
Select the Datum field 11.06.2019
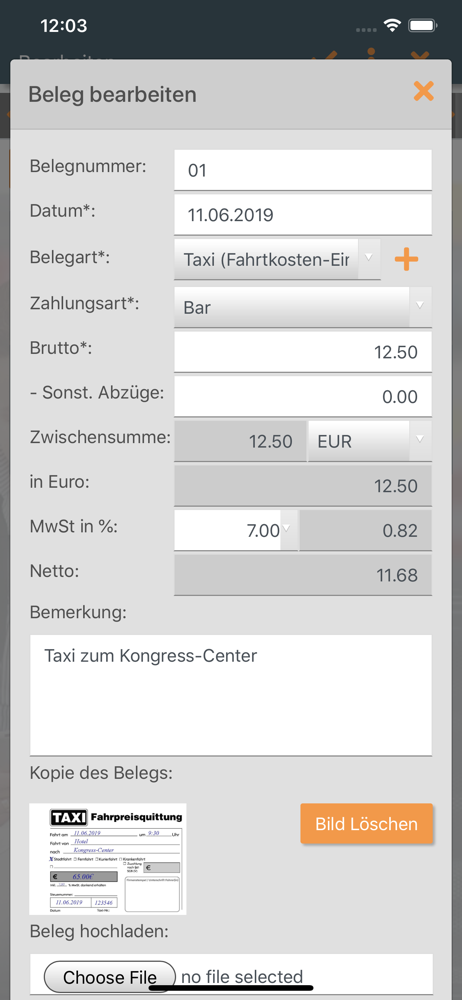pos(302,215)
